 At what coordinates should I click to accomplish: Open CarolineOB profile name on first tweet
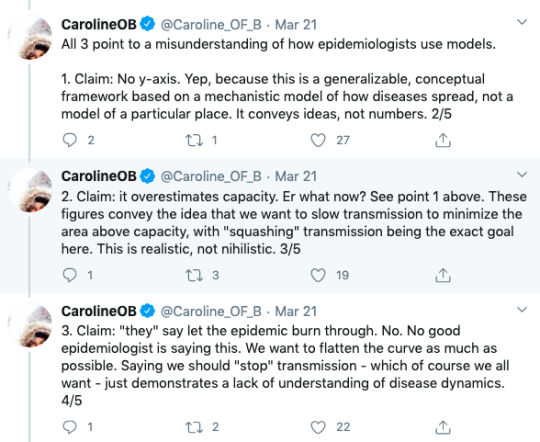click(x=99, y=24)
